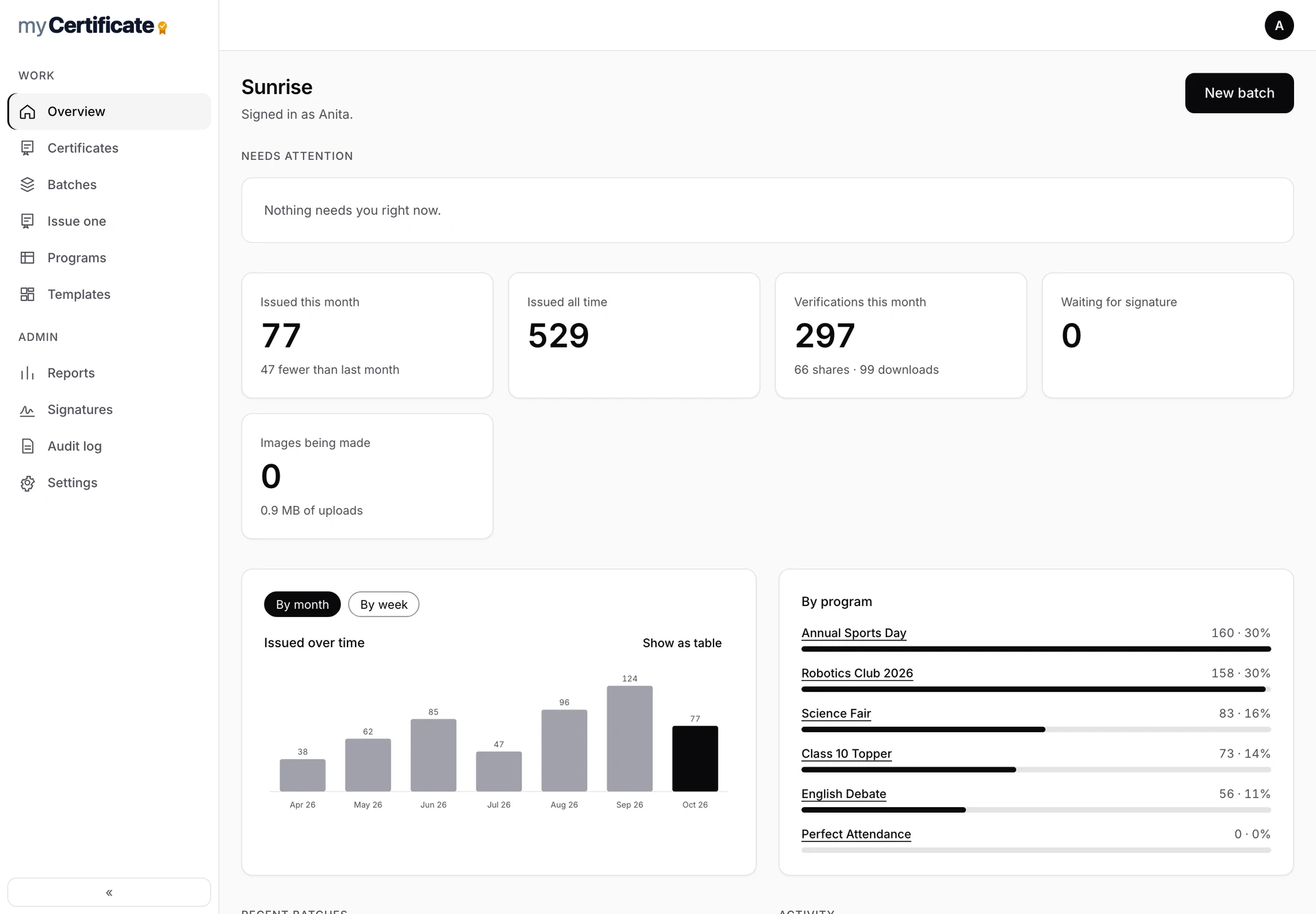The image size is (1316, 914).
Task: Click the Issue one icon
Action: (x=27, y=221)
